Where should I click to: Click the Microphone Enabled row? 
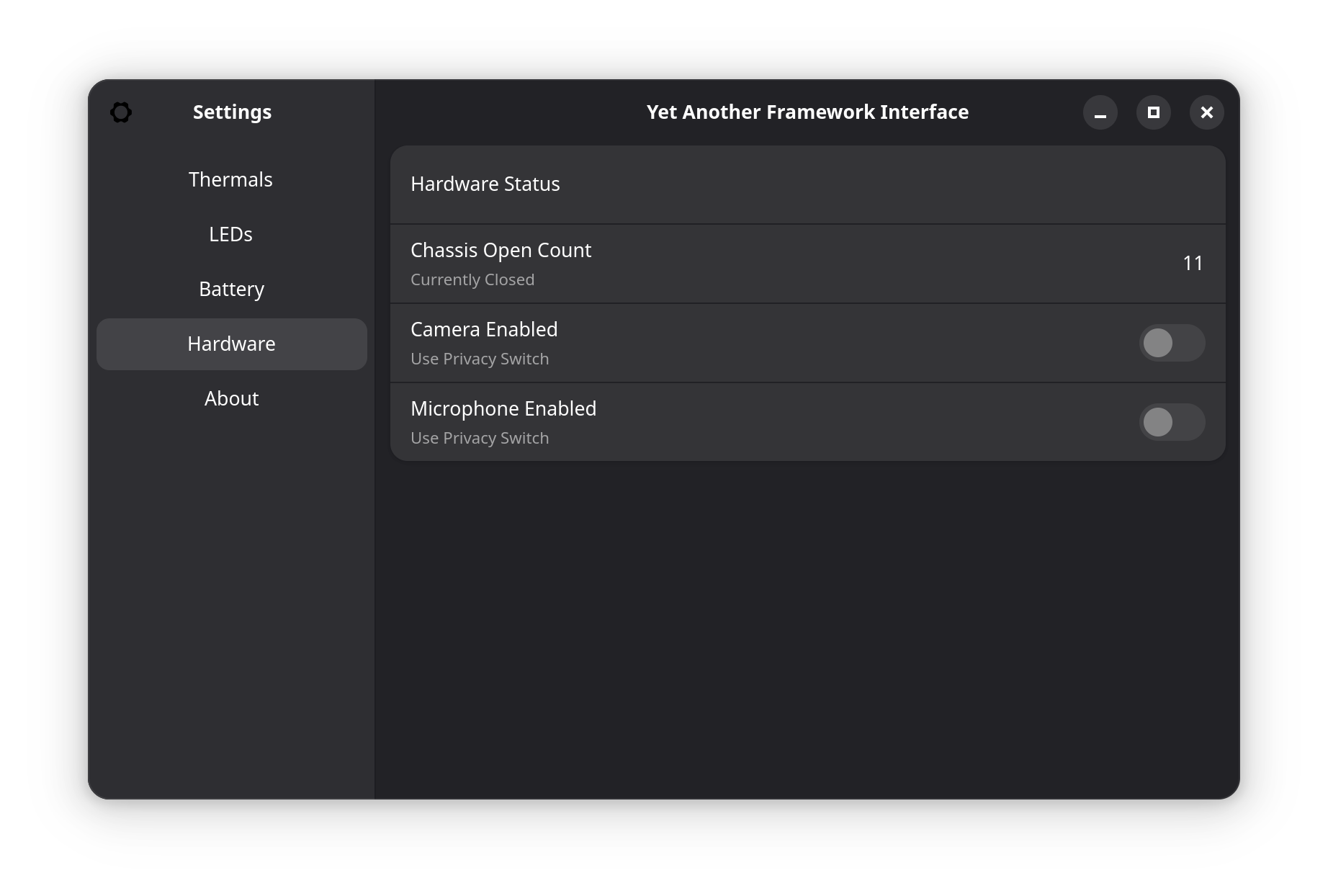coord(720,422)
